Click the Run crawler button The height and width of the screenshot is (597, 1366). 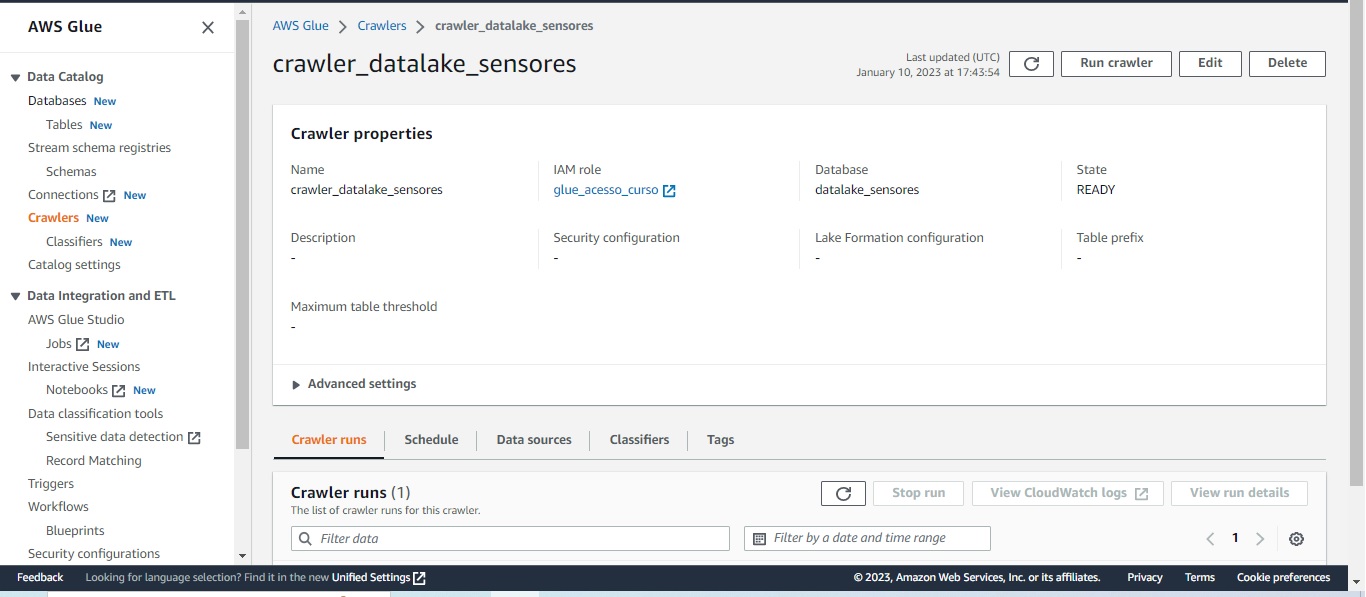[x=1115, y=63]
